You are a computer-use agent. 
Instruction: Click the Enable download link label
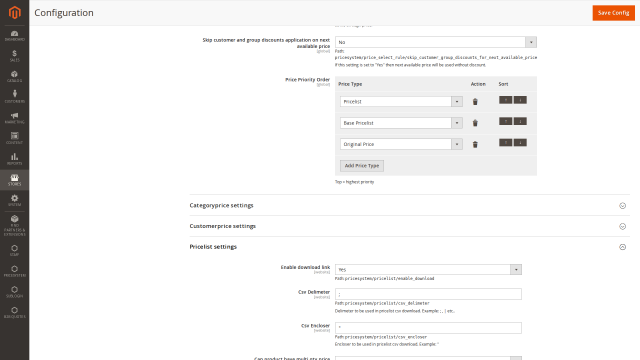pos(305,267)
